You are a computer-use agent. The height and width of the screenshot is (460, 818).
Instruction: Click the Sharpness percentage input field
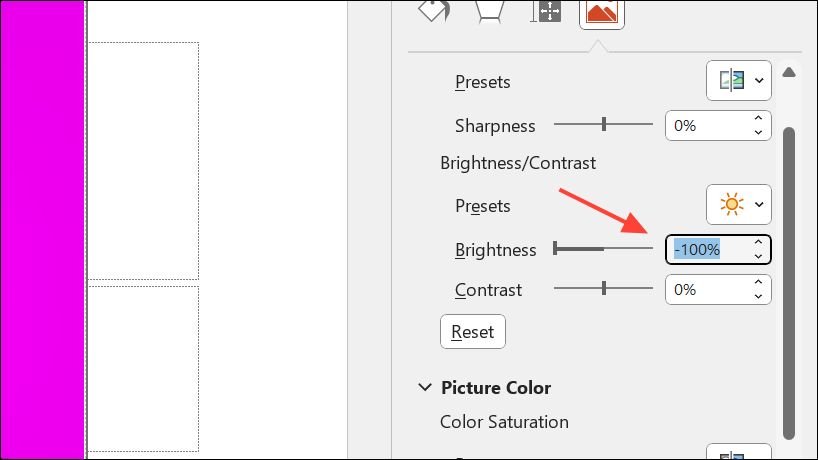click(x=705, y=126)
